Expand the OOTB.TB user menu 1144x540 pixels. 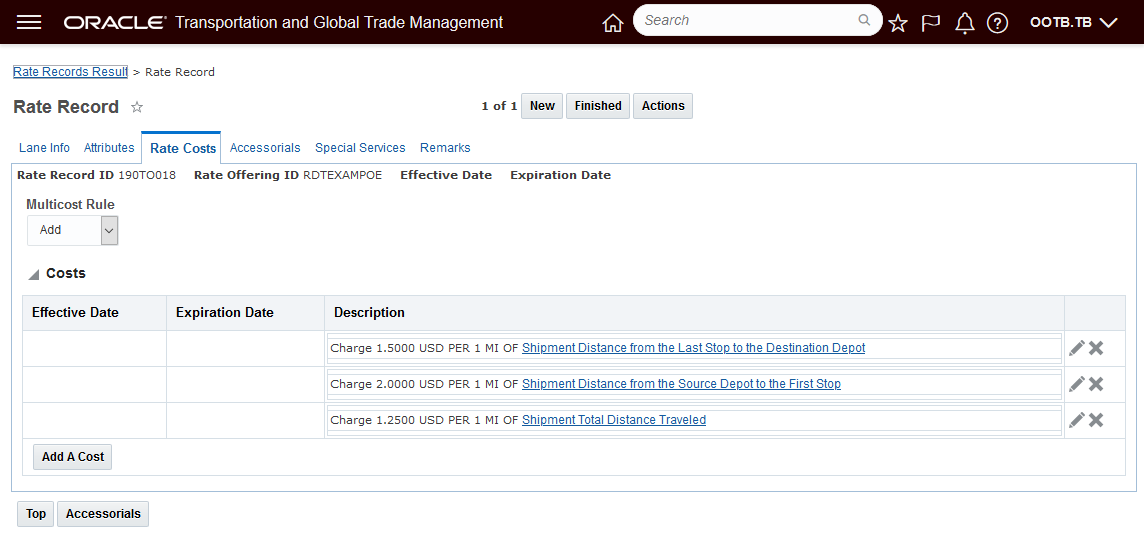pyautogui.click(x=1073, y=22)
